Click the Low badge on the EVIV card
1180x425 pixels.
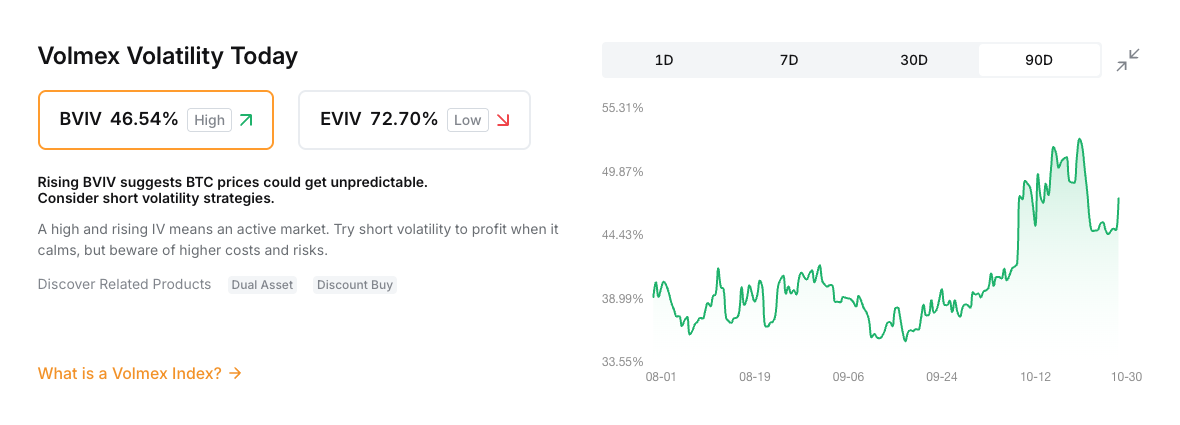467,120
